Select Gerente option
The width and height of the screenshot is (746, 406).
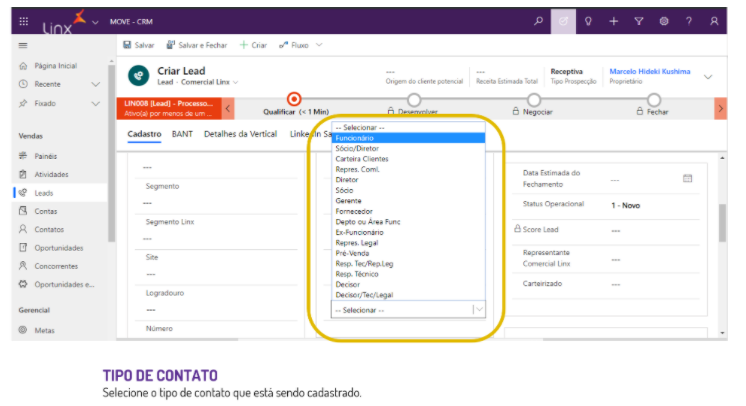pos(408,201)
